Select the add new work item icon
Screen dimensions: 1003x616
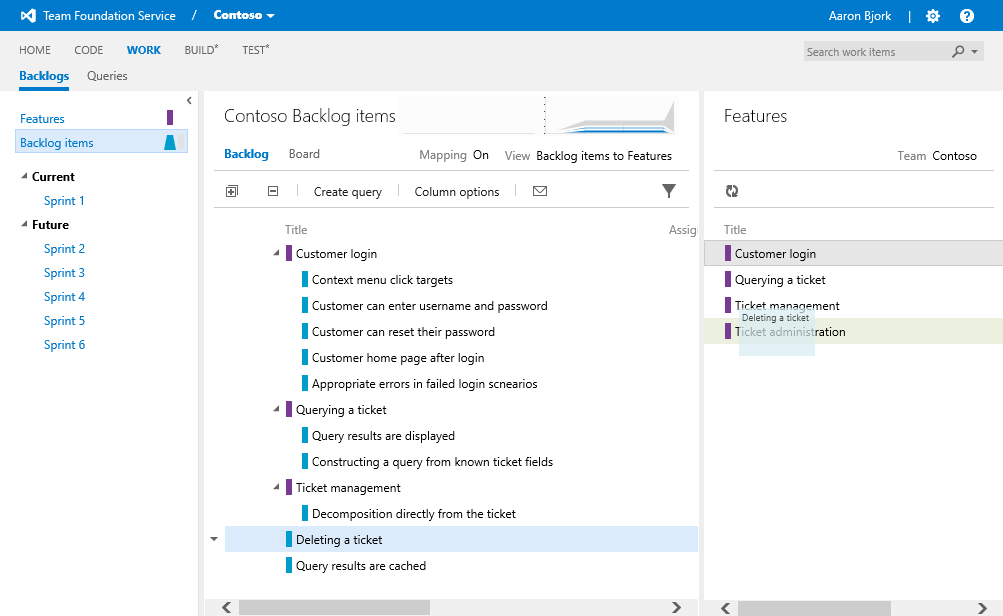coord(231,190)
